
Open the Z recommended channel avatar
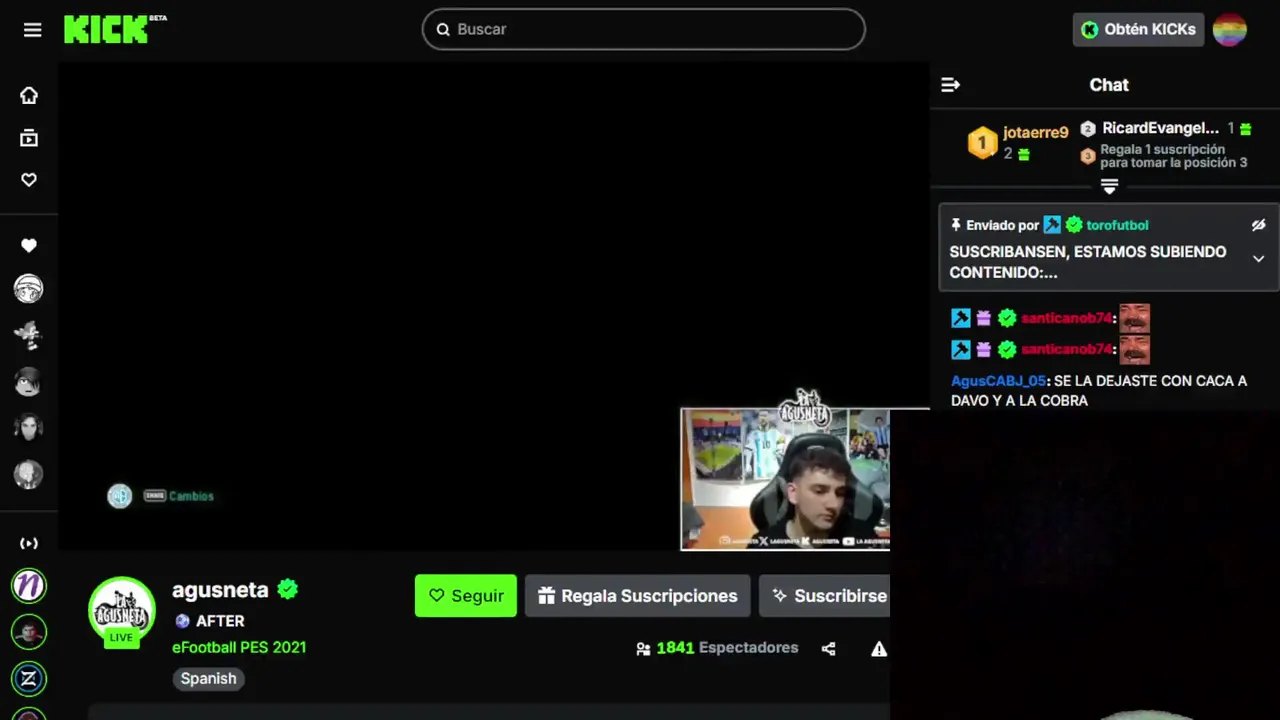pos(29,679)
